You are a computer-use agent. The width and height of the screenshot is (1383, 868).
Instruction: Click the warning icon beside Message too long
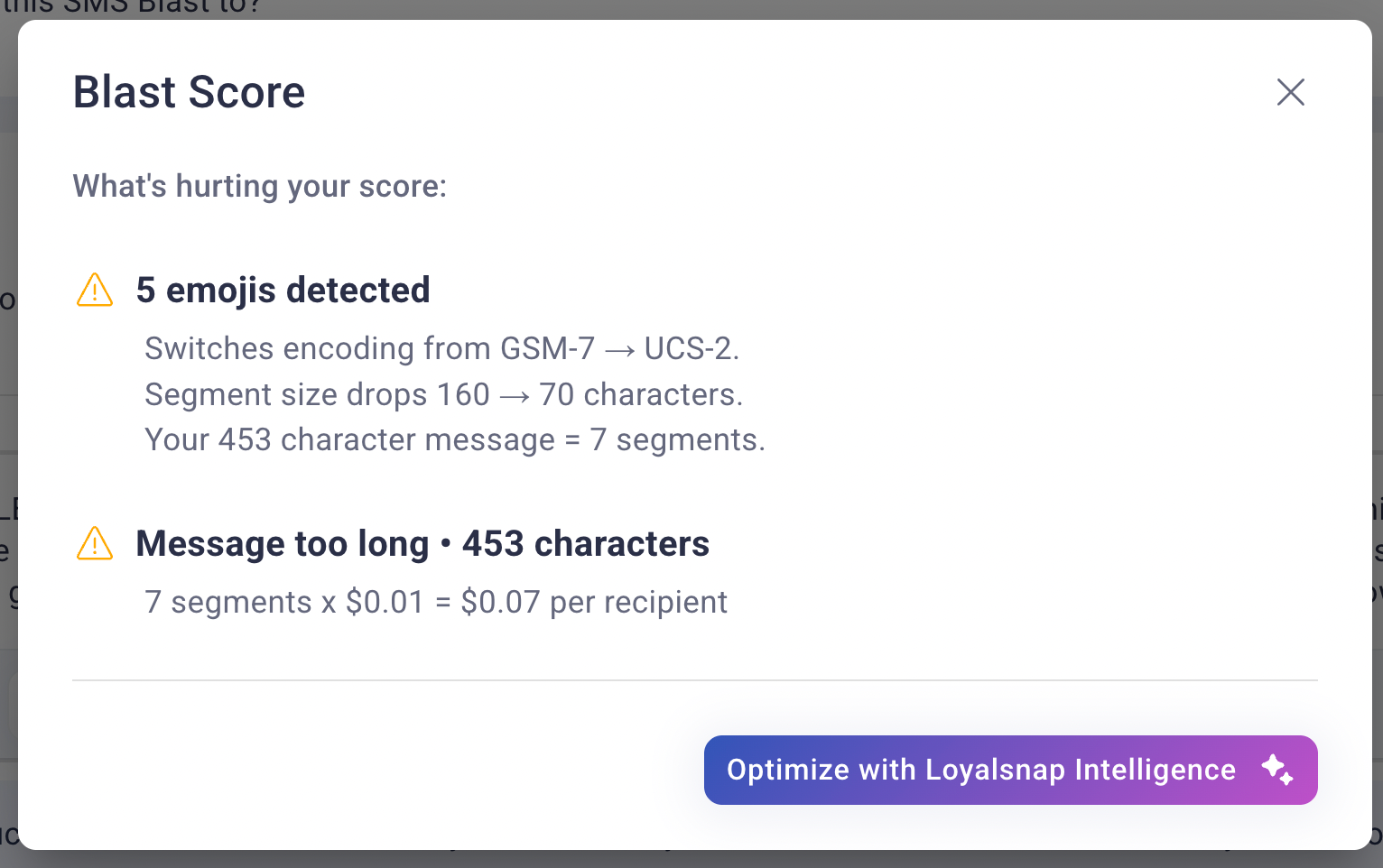(95, 544)
